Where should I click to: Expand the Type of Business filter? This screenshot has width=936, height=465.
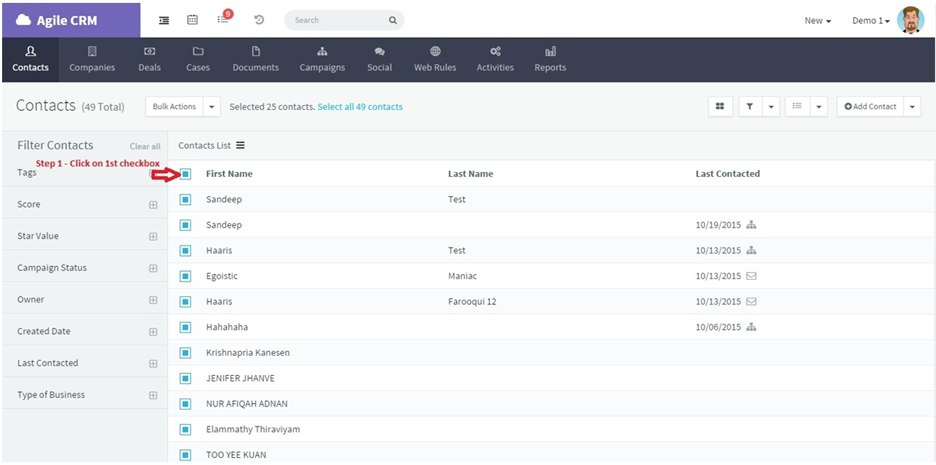[x=153, y=395]
